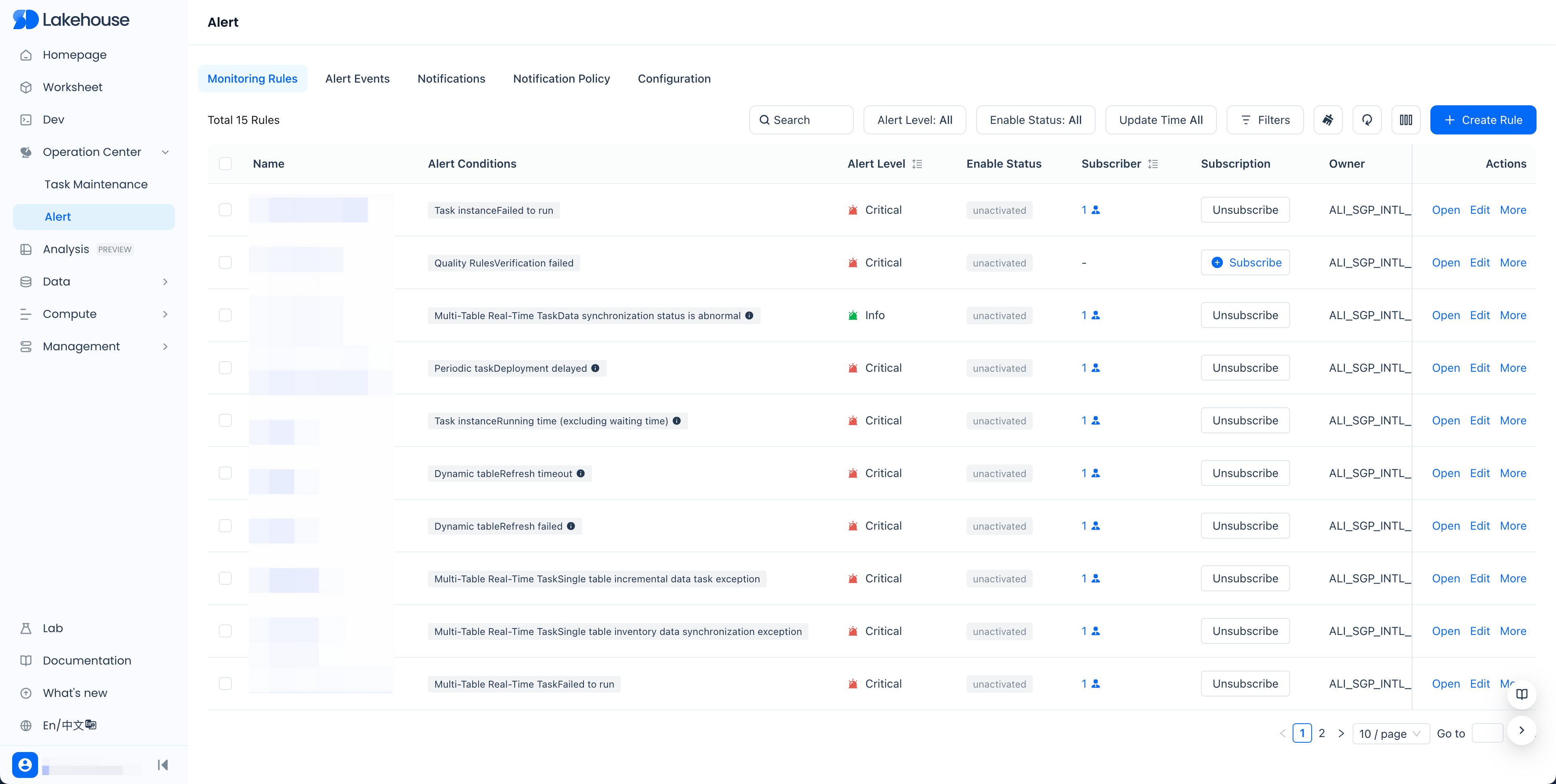Viewport: 1556px width, 784px height.
Task: Check the Task instanceFailed to run row
Action: (225, 210)
